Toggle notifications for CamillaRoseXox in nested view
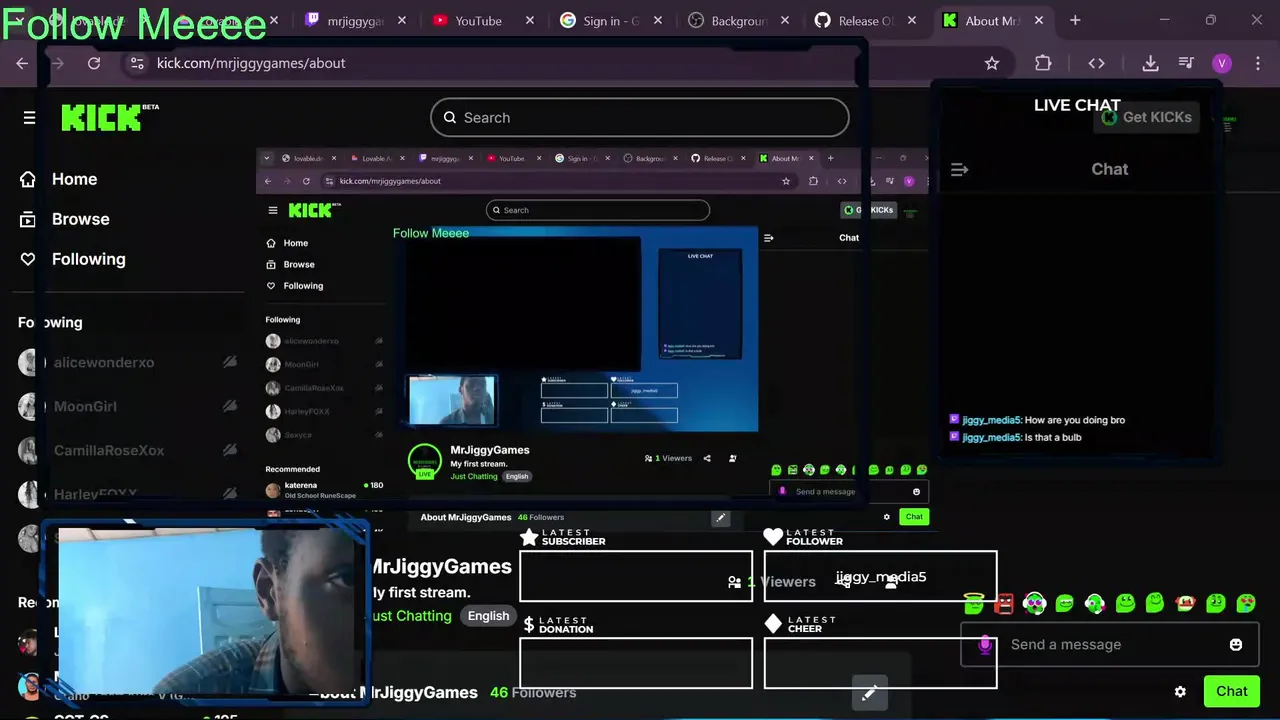Image resolution: width=1280 pixels, height=720 pixels. point(378,388)
